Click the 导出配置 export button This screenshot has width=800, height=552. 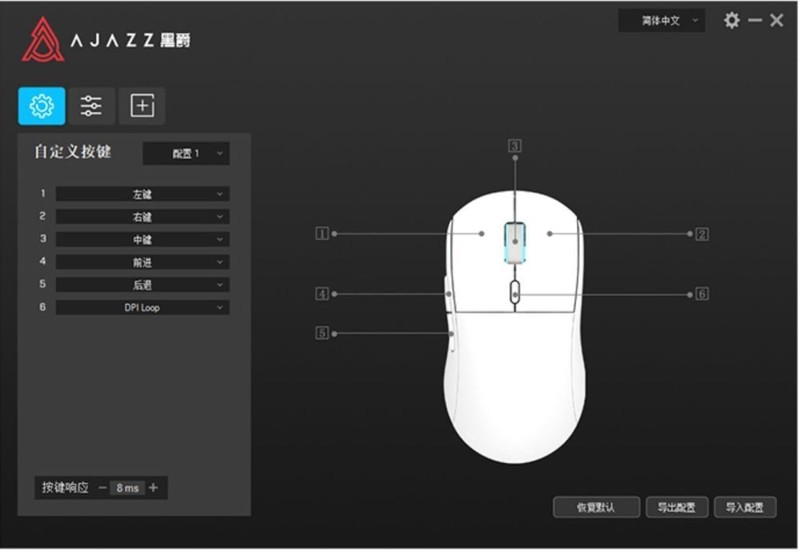tap(677, 508)
